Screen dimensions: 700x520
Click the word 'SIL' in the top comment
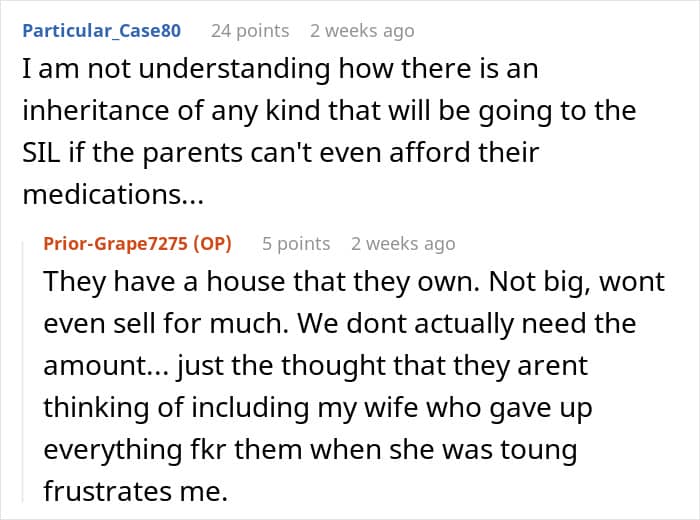[x=41, y=153]
